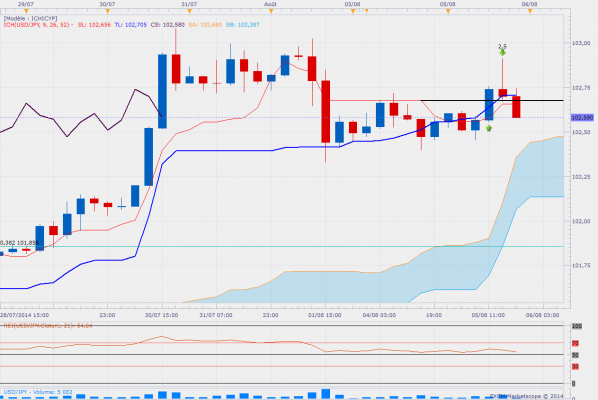
Task: Select the orange marker under 31/07
Action: pos(190,11)
